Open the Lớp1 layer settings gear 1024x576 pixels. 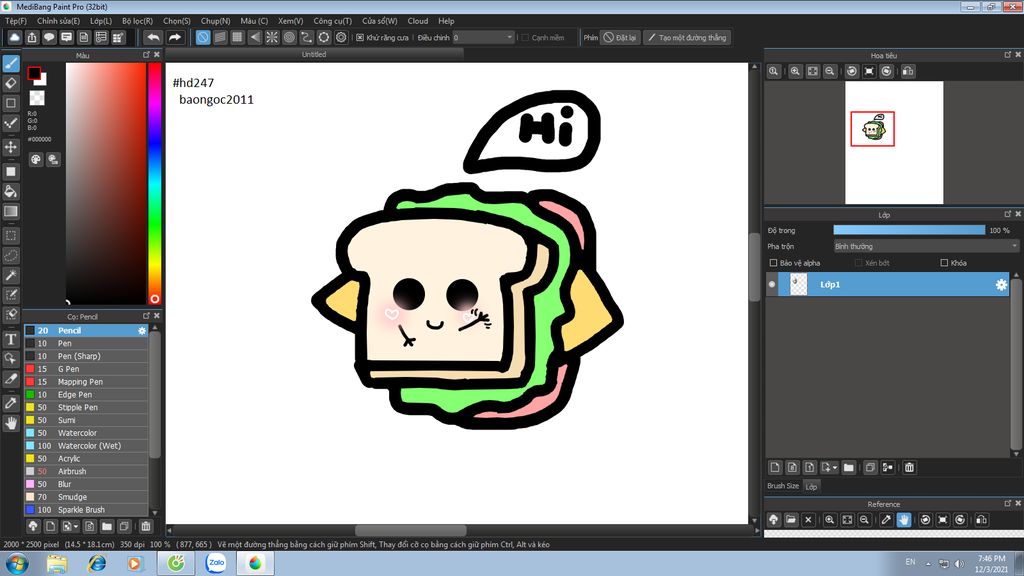pos(1000,285)
